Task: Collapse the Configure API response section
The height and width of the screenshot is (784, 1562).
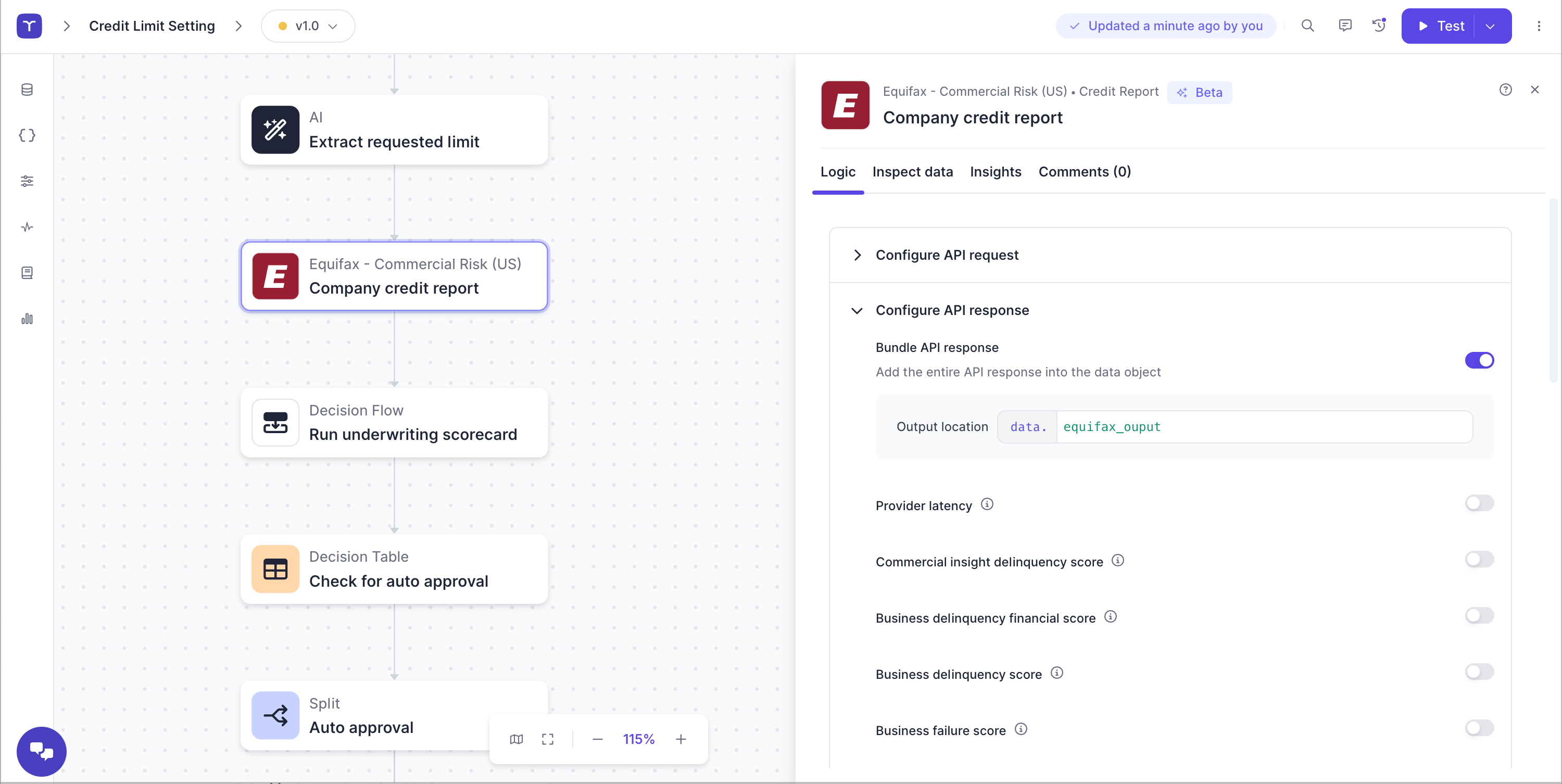Action: tap(951, 310)
